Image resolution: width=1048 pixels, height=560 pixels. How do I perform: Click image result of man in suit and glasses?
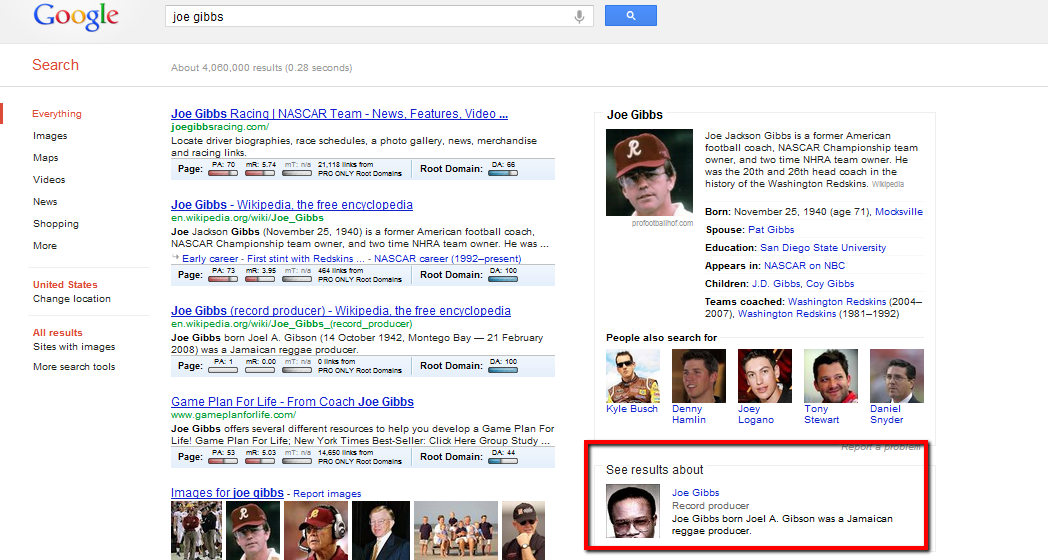pos(381,531)
